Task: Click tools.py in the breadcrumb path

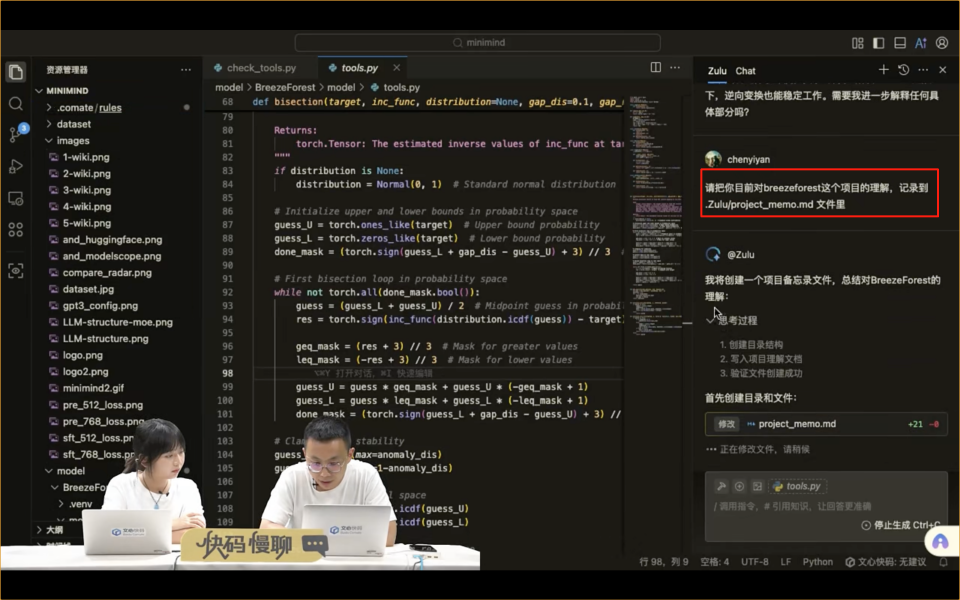Action: point(402,88)
